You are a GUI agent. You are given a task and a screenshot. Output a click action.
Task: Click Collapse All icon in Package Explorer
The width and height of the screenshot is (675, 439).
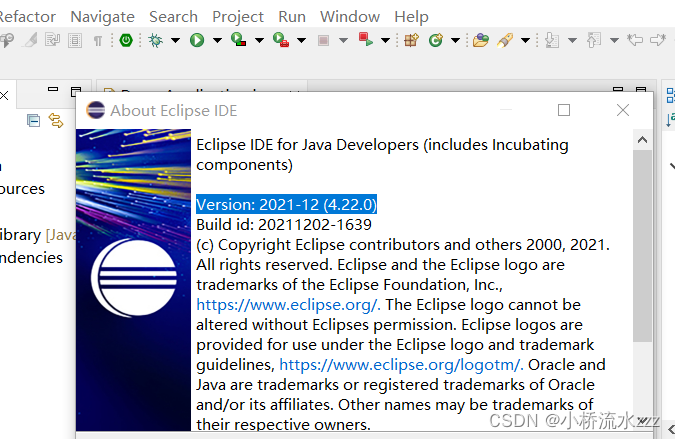click(x=33, y=121)
